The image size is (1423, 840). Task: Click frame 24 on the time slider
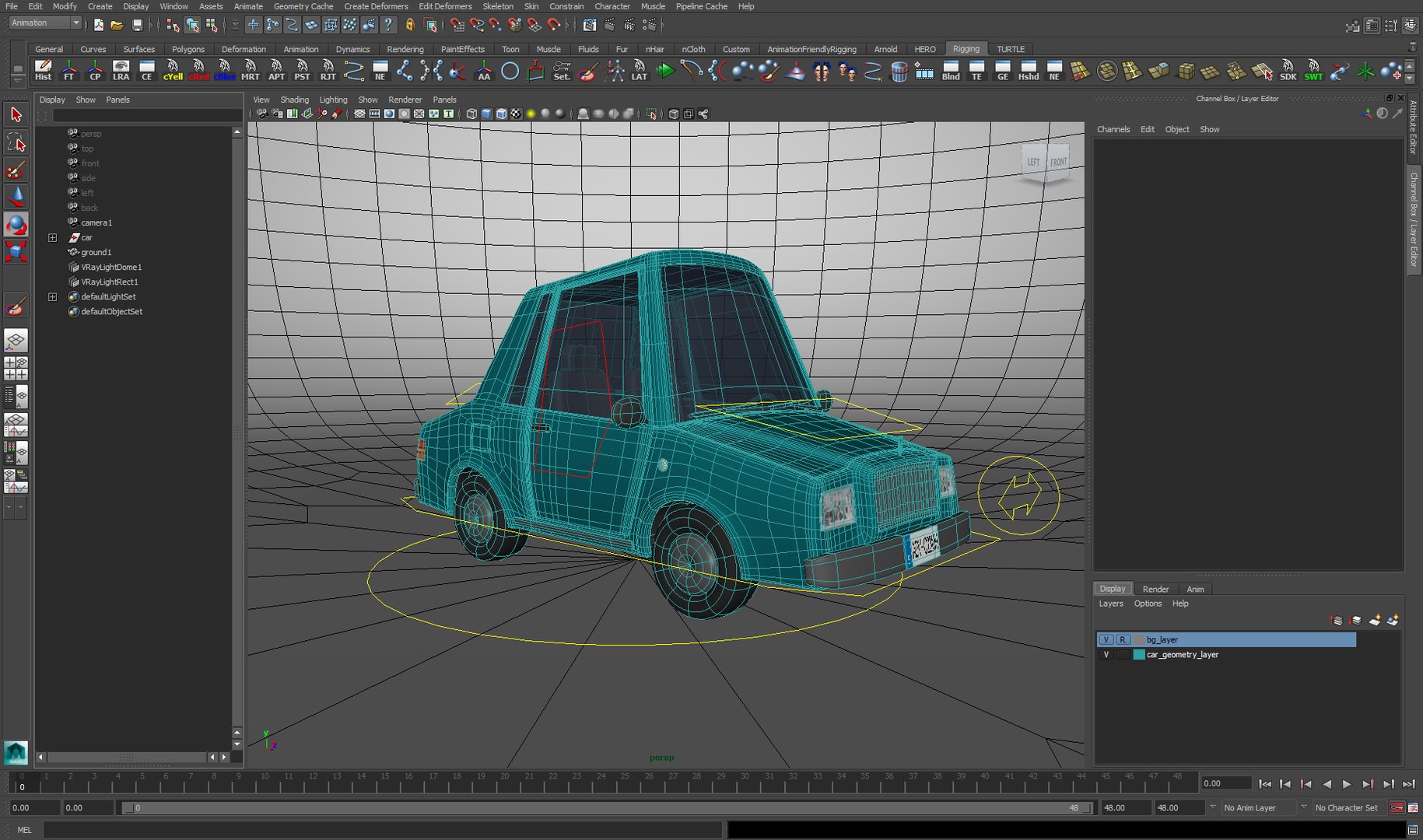pos(600,782)
